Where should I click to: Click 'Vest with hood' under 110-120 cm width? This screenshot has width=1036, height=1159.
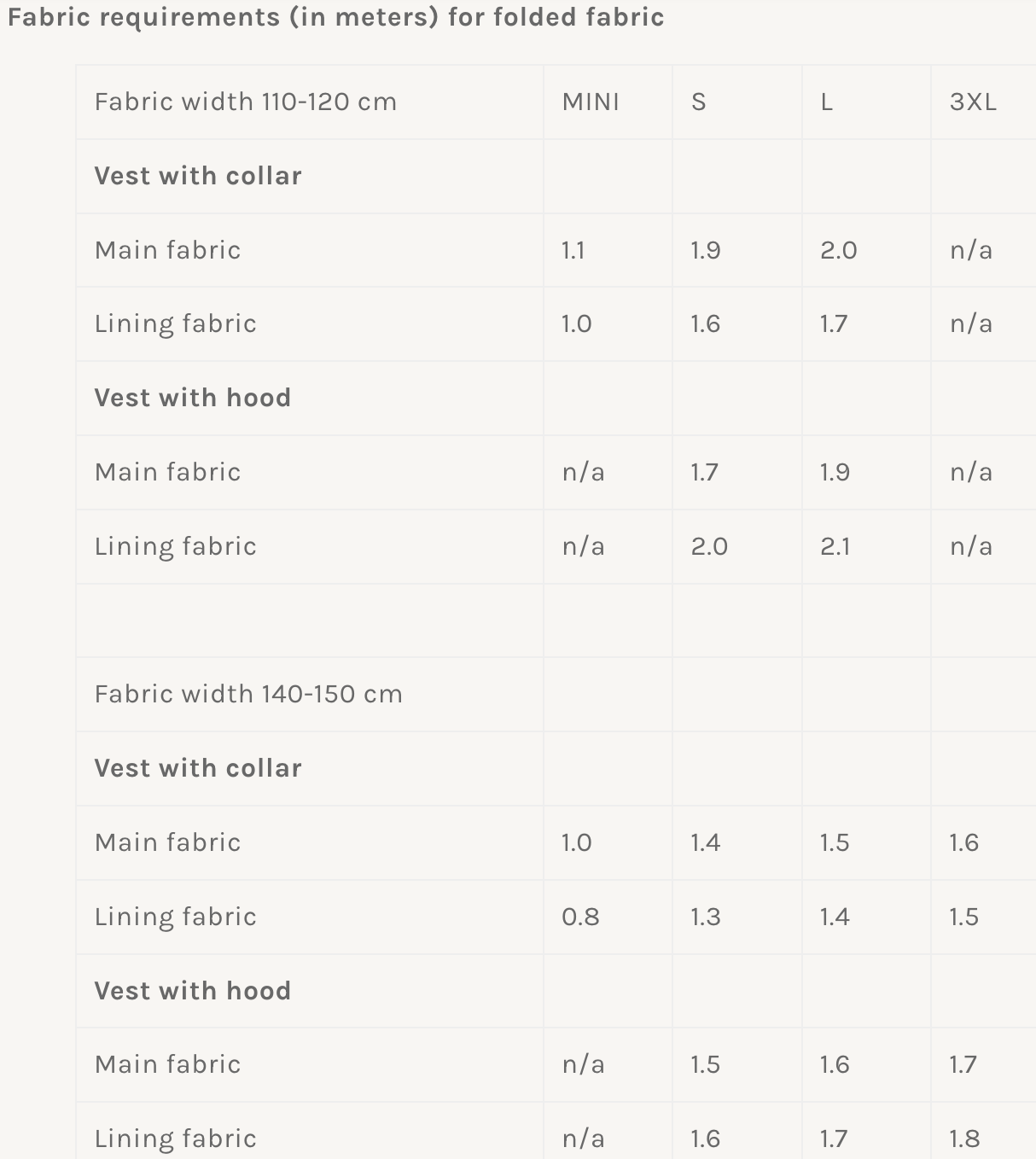pos(193,398)
